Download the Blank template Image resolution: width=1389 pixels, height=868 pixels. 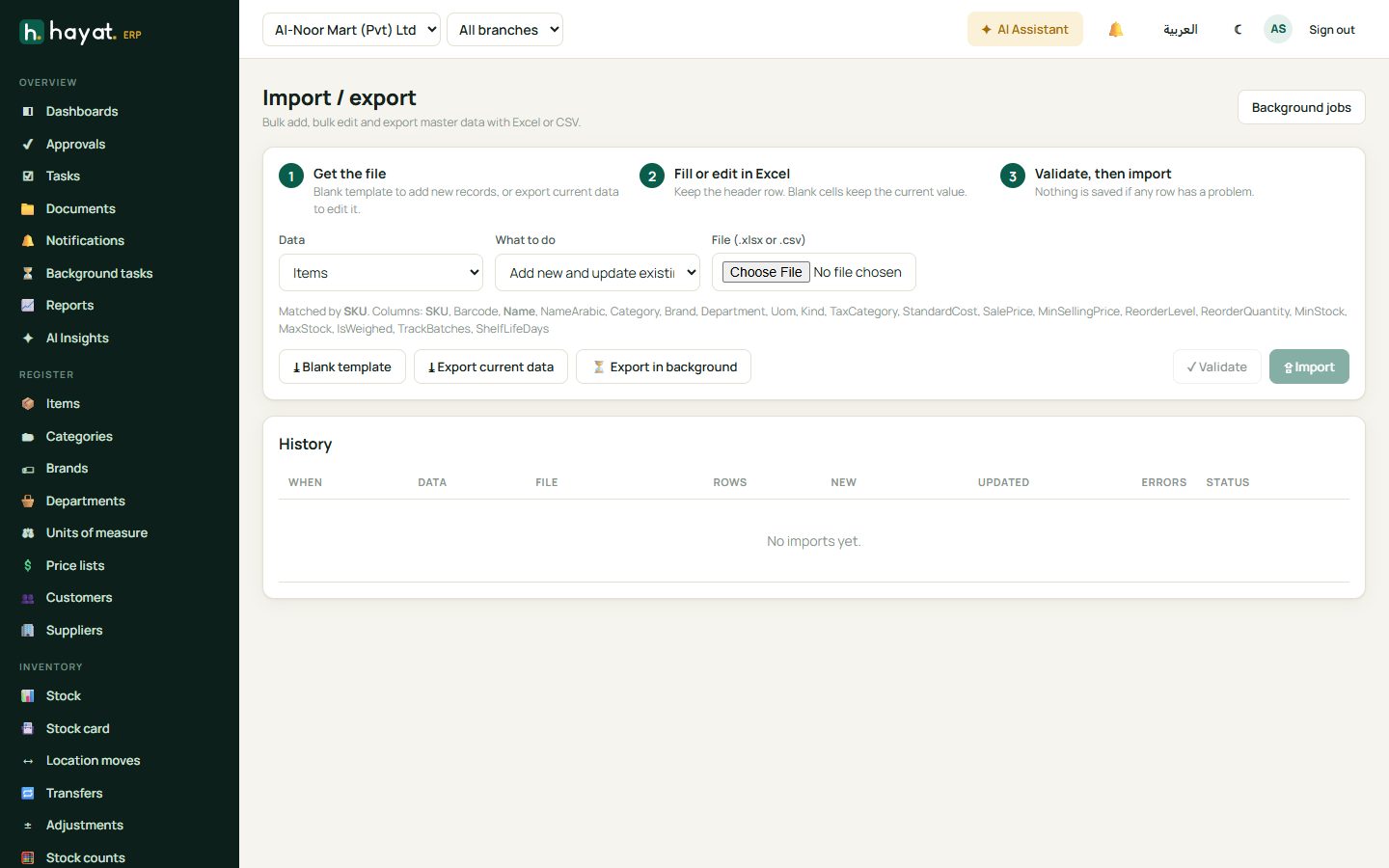(342, 366)
